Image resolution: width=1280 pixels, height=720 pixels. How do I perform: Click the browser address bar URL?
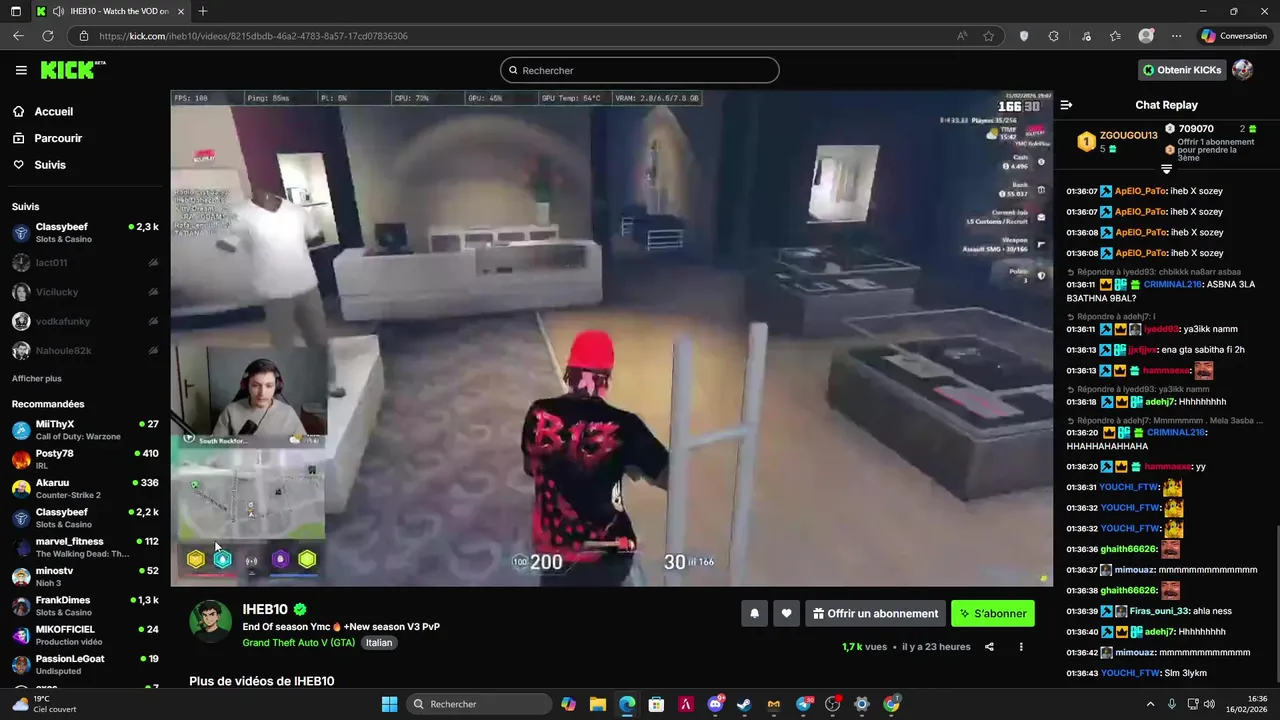pyautogui.click(x=253, y=36)
